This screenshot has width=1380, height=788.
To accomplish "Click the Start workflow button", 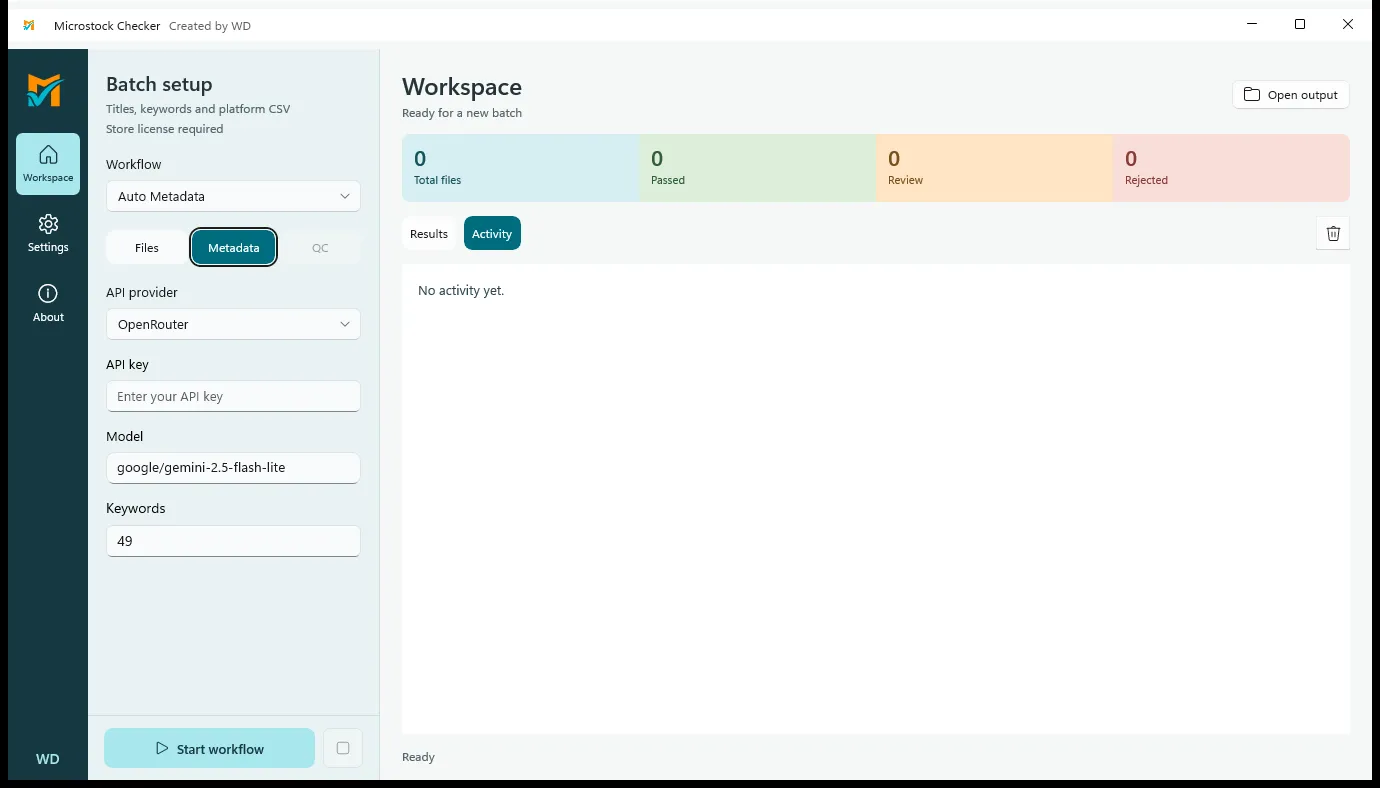I will [210, 748].
